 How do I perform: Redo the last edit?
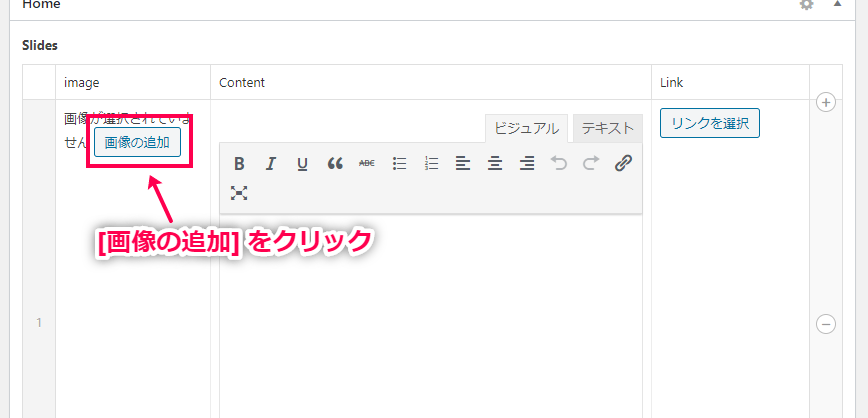coord(591,163)
